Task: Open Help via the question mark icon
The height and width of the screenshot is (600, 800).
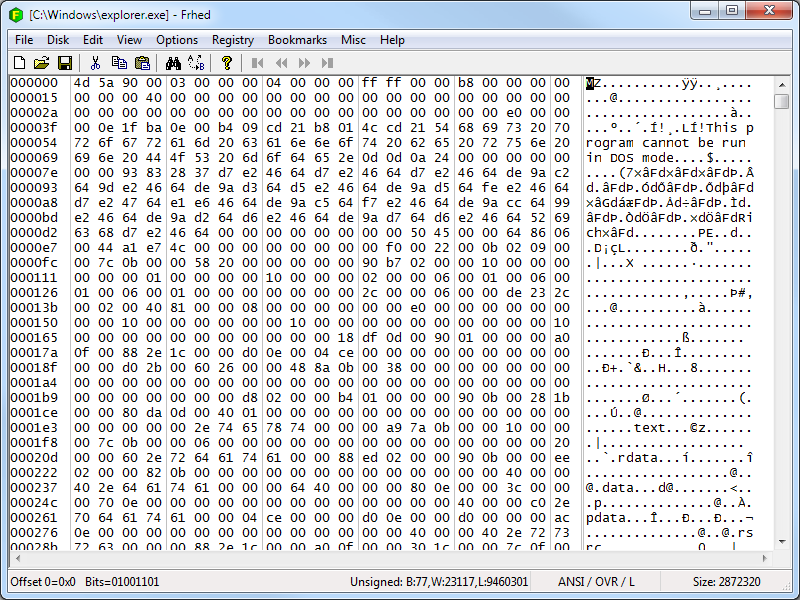Action: [x=227, y=63]
